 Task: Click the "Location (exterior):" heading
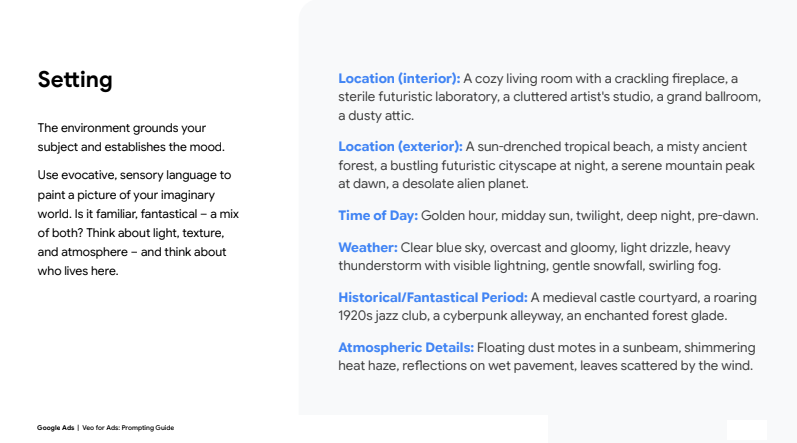pos(400,147)
